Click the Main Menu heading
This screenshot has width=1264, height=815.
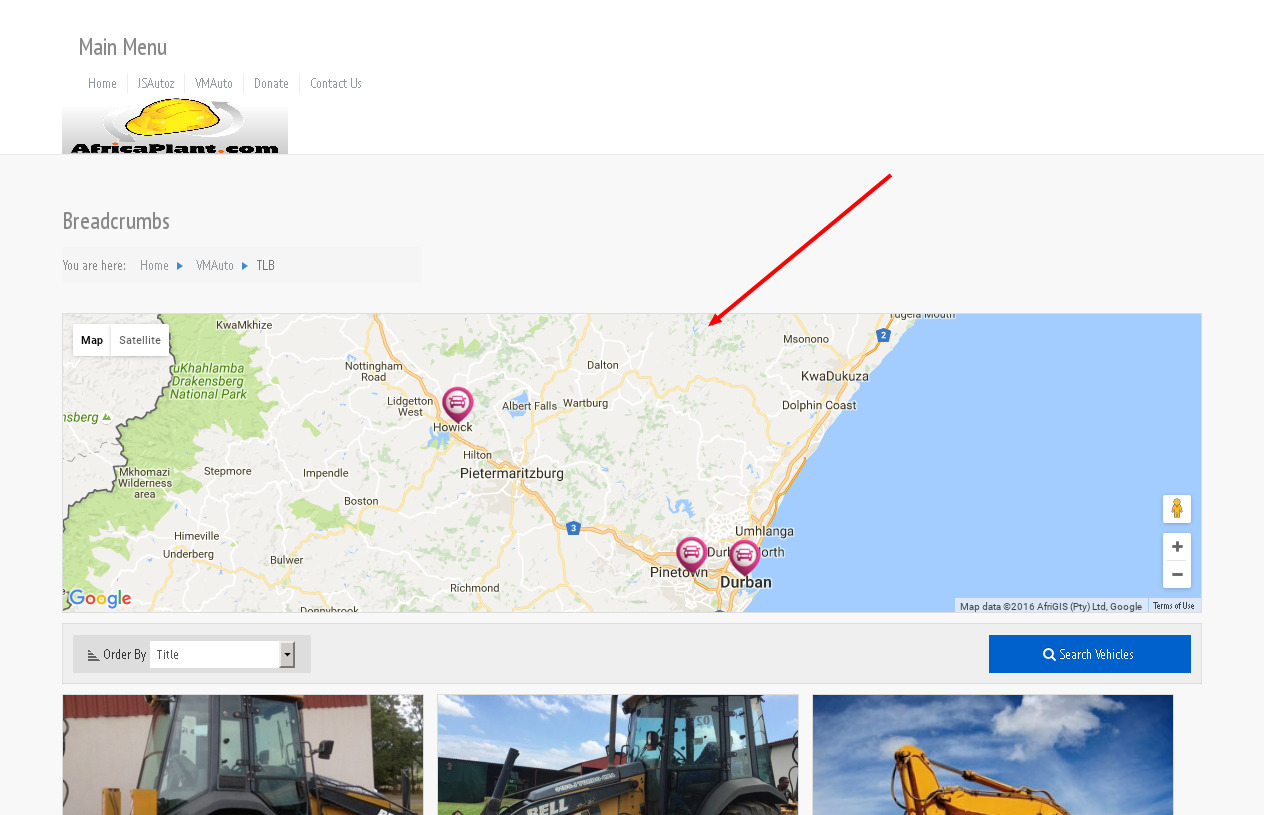point(123,47)
